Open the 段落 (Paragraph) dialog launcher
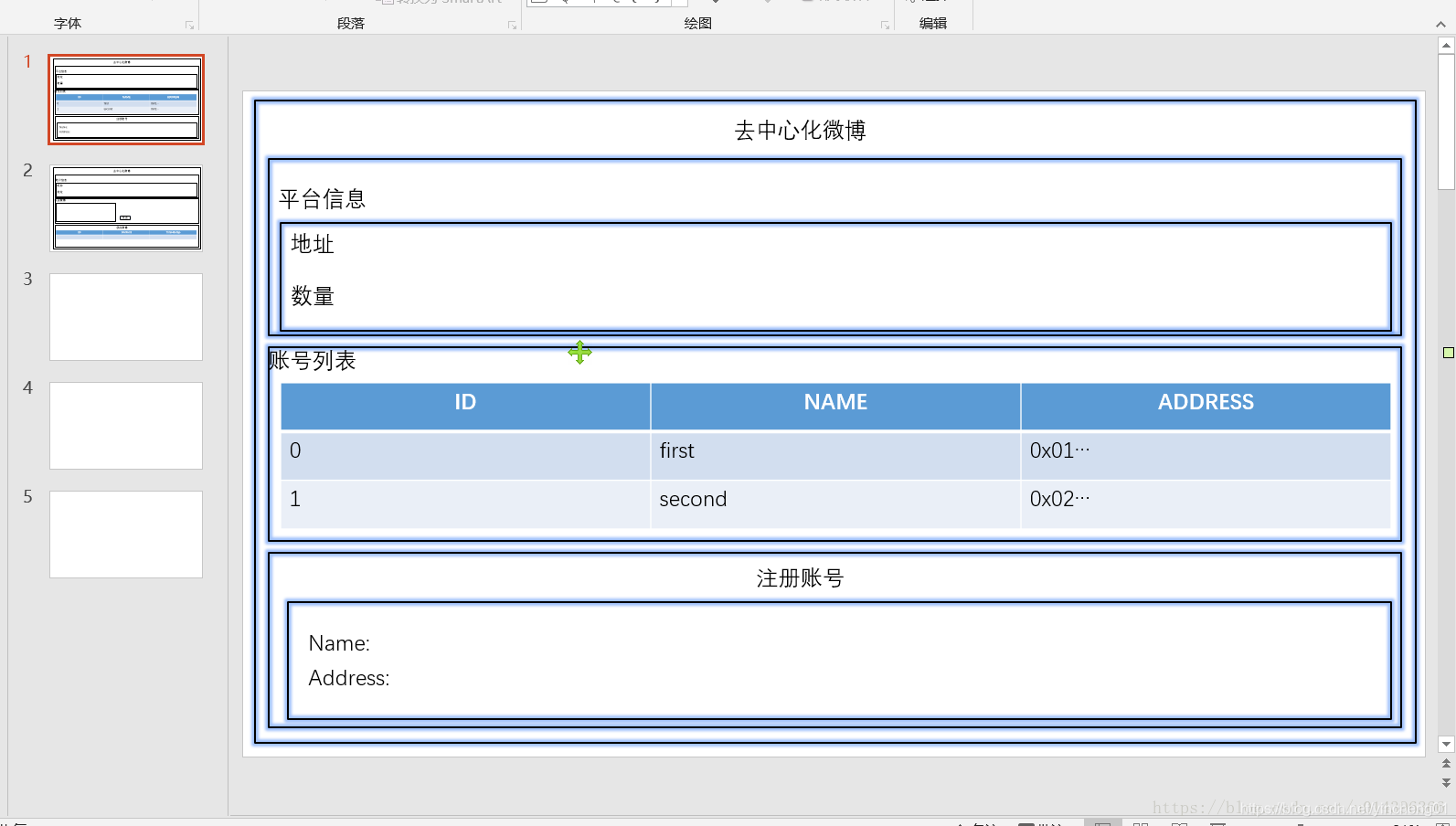This screenshot has width=1456, height=826. point(512,26)
